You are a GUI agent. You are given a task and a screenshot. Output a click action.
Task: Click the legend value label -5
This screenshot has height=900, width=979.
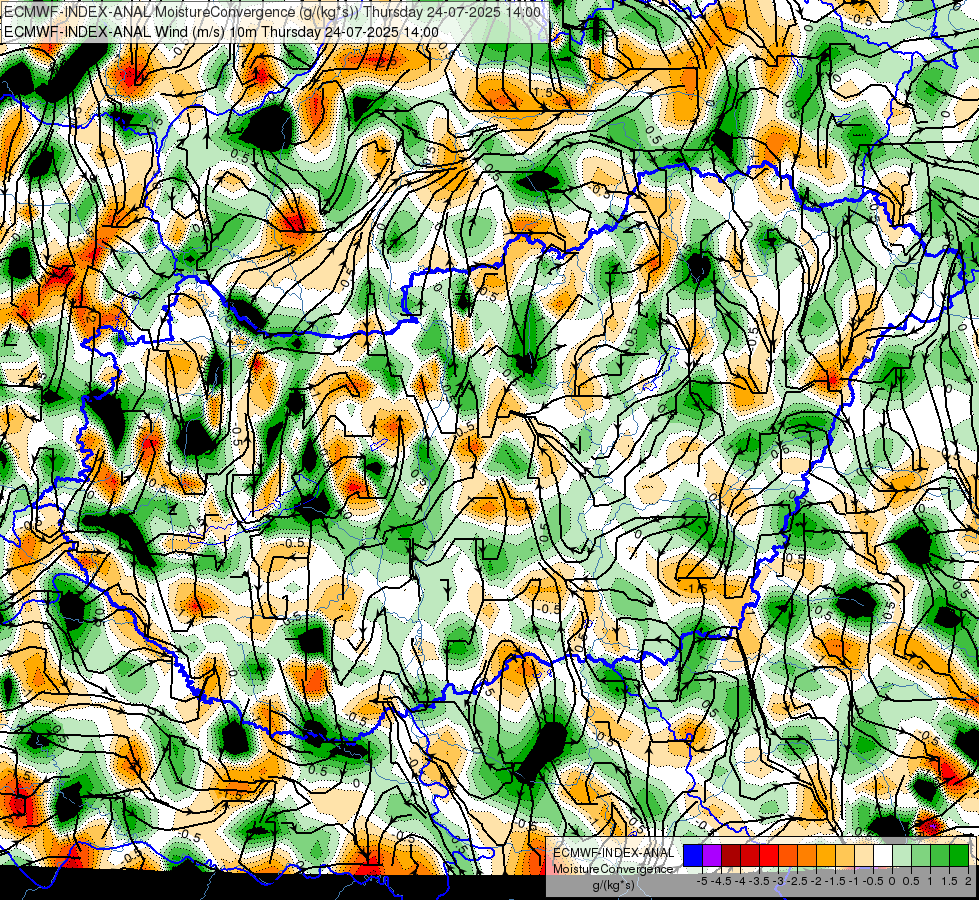702,881
